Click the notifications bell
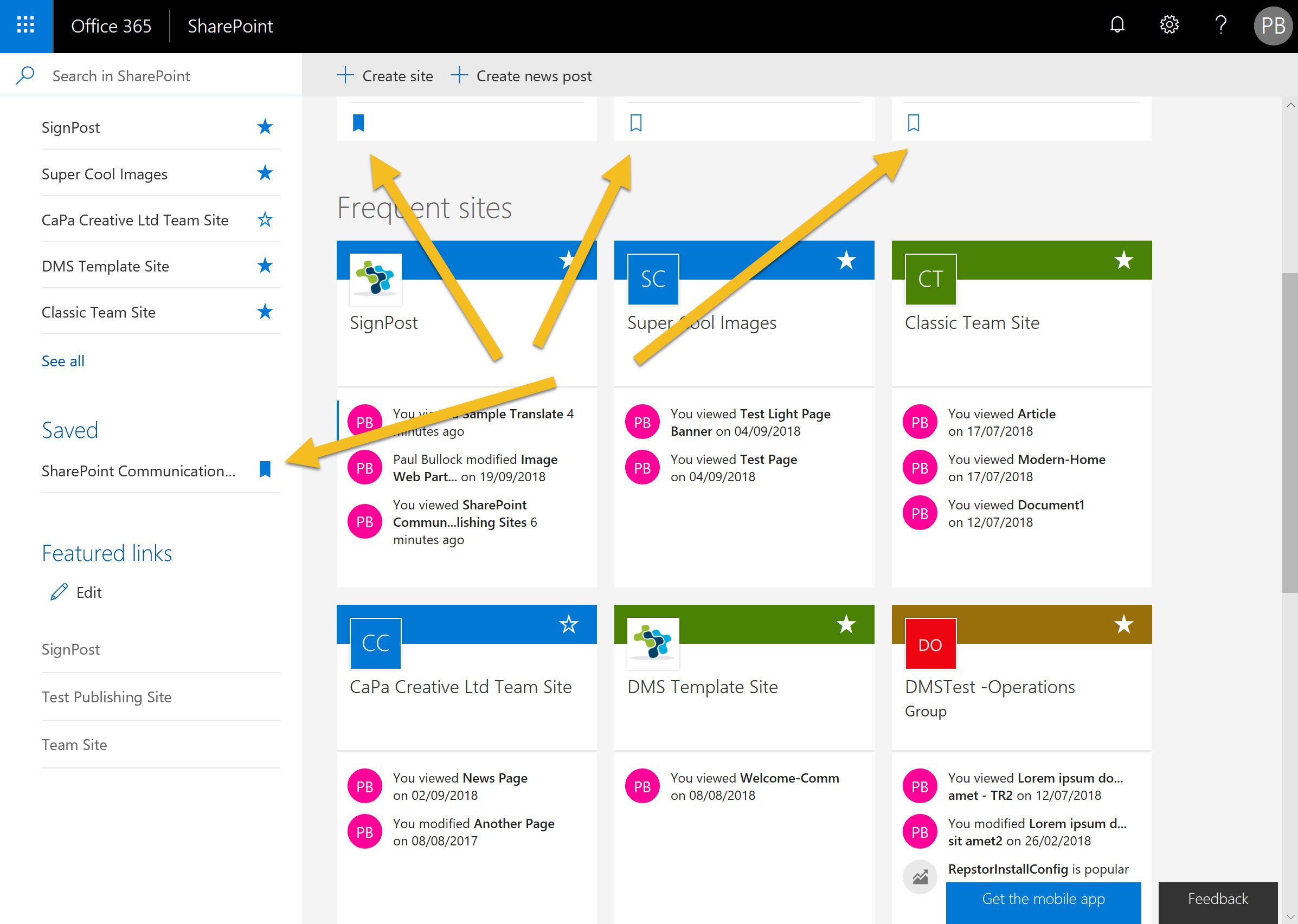 coord(1117,25)
